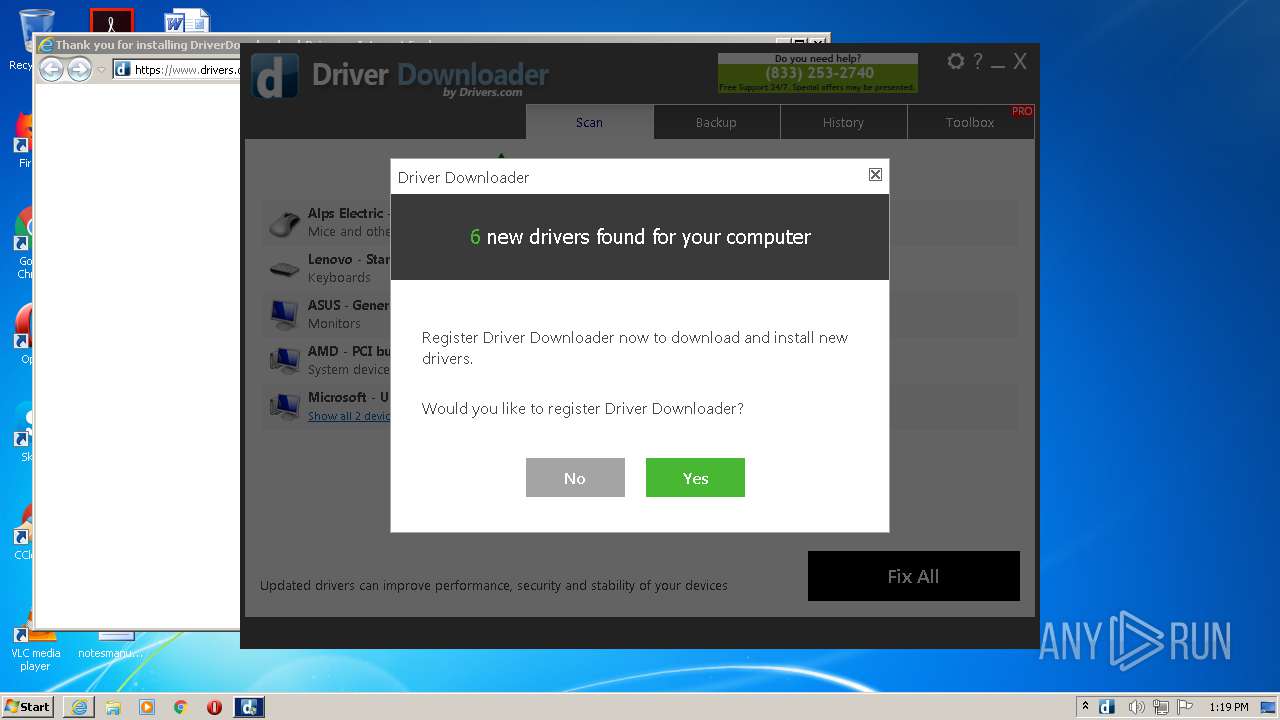This screenshot has width=1280, height=720.
Task: Open the notesmanu file on desktop
Action: click(112, 646)
